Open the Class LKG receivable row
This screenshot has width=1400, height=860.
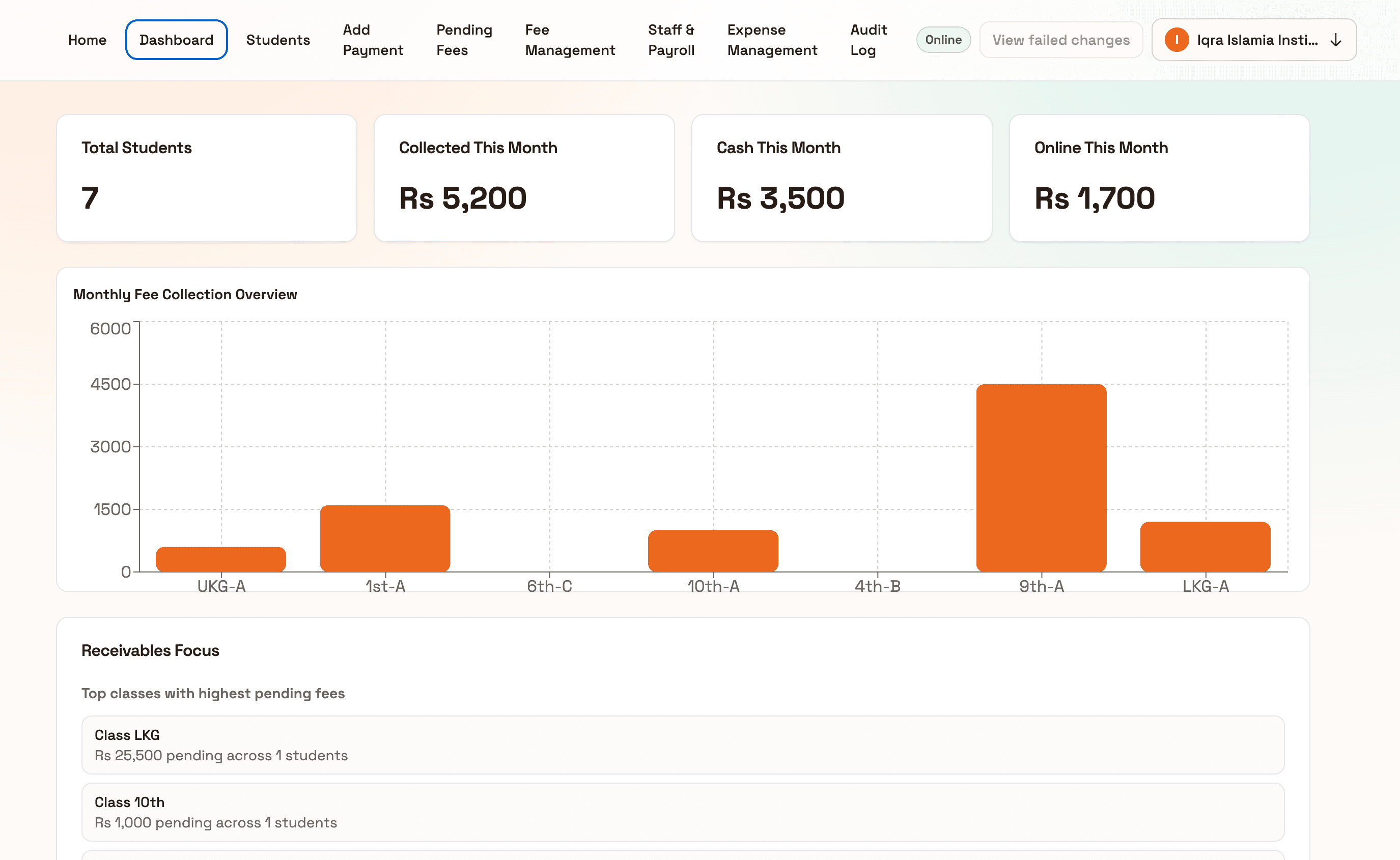683,745
